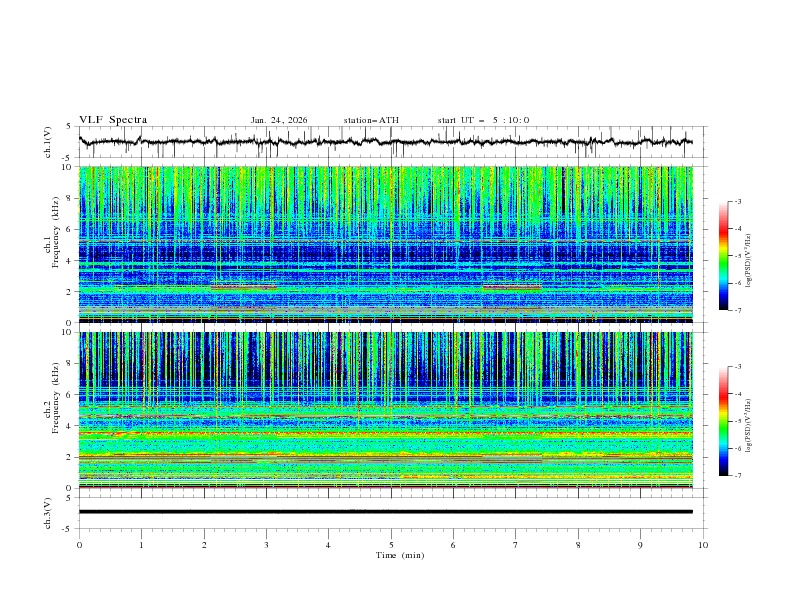Click the VLF Spectra title text
Image resolution: width=792 pixels, height=612 pixels.
coord(113,120)
